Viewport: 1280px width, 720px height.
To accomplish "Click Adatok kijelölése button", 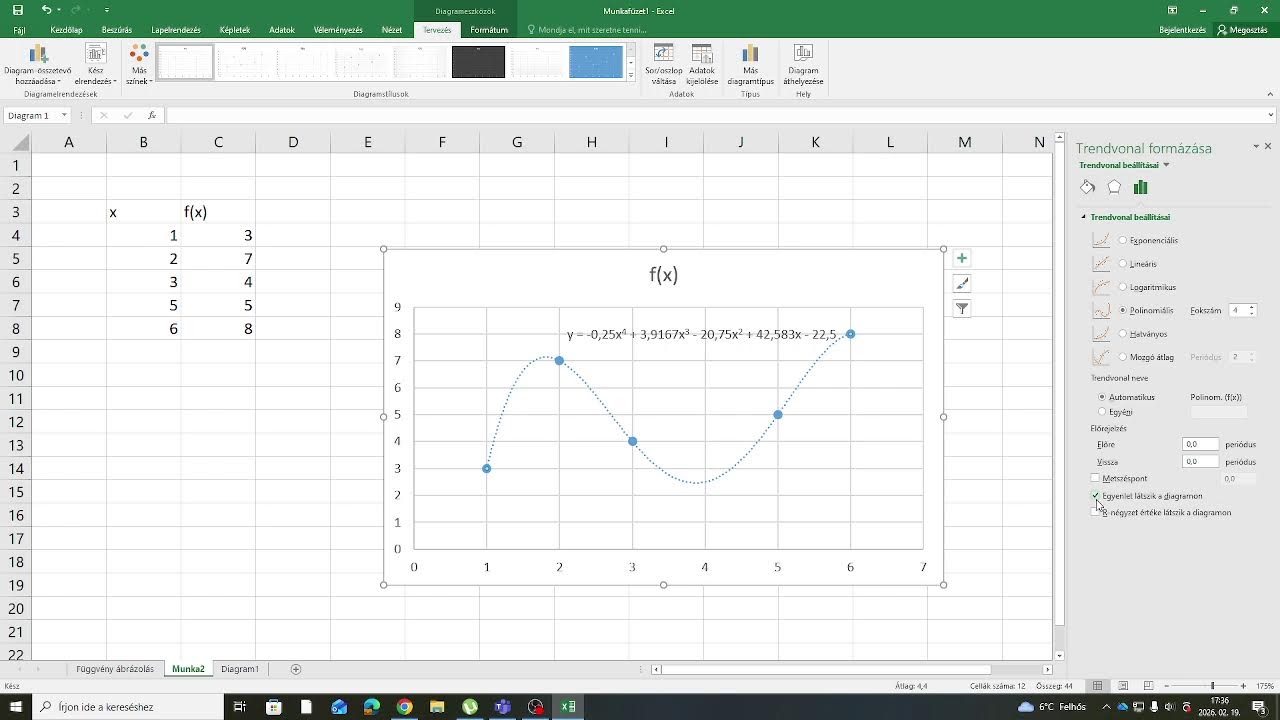I will click(702, 65).
